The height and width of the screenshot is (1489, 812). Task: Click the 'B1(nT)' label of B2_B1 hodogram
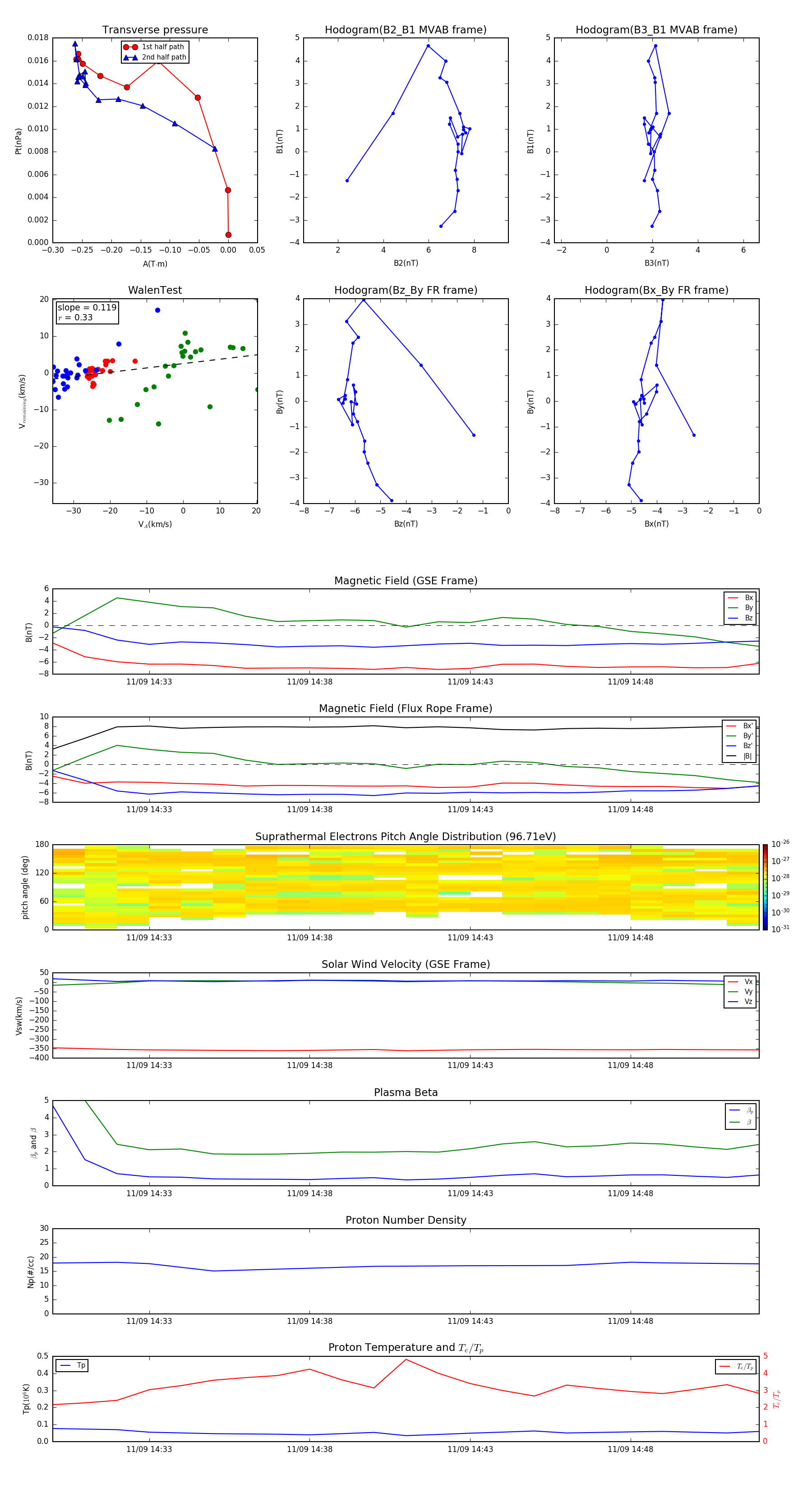(280, 141)
